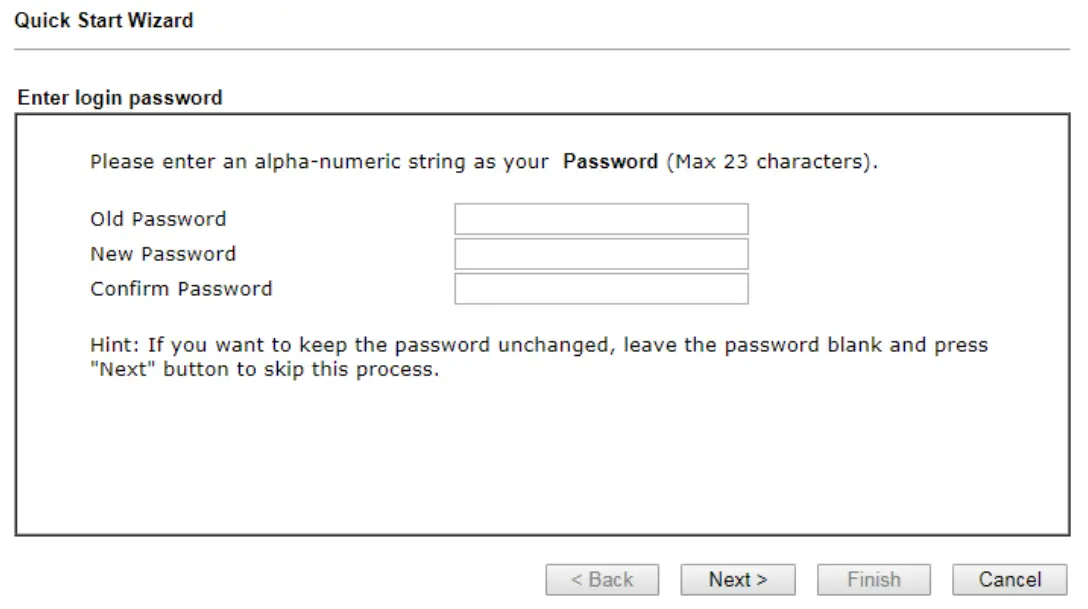Click the Old Password input field
1088x609 pixels.
pos(601,219)
